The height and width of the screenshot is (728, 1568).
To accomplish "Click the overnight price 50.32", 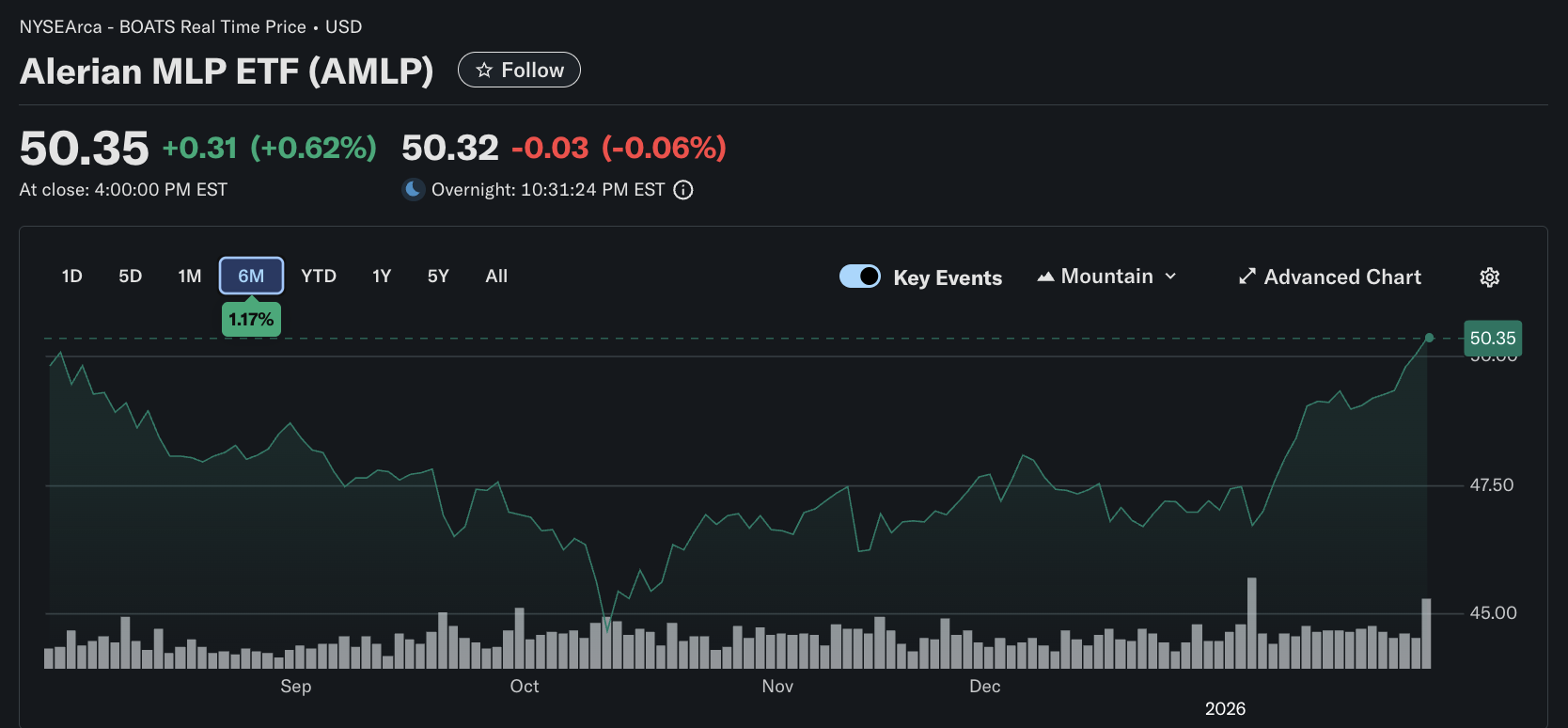I will [x=450, y=148].
